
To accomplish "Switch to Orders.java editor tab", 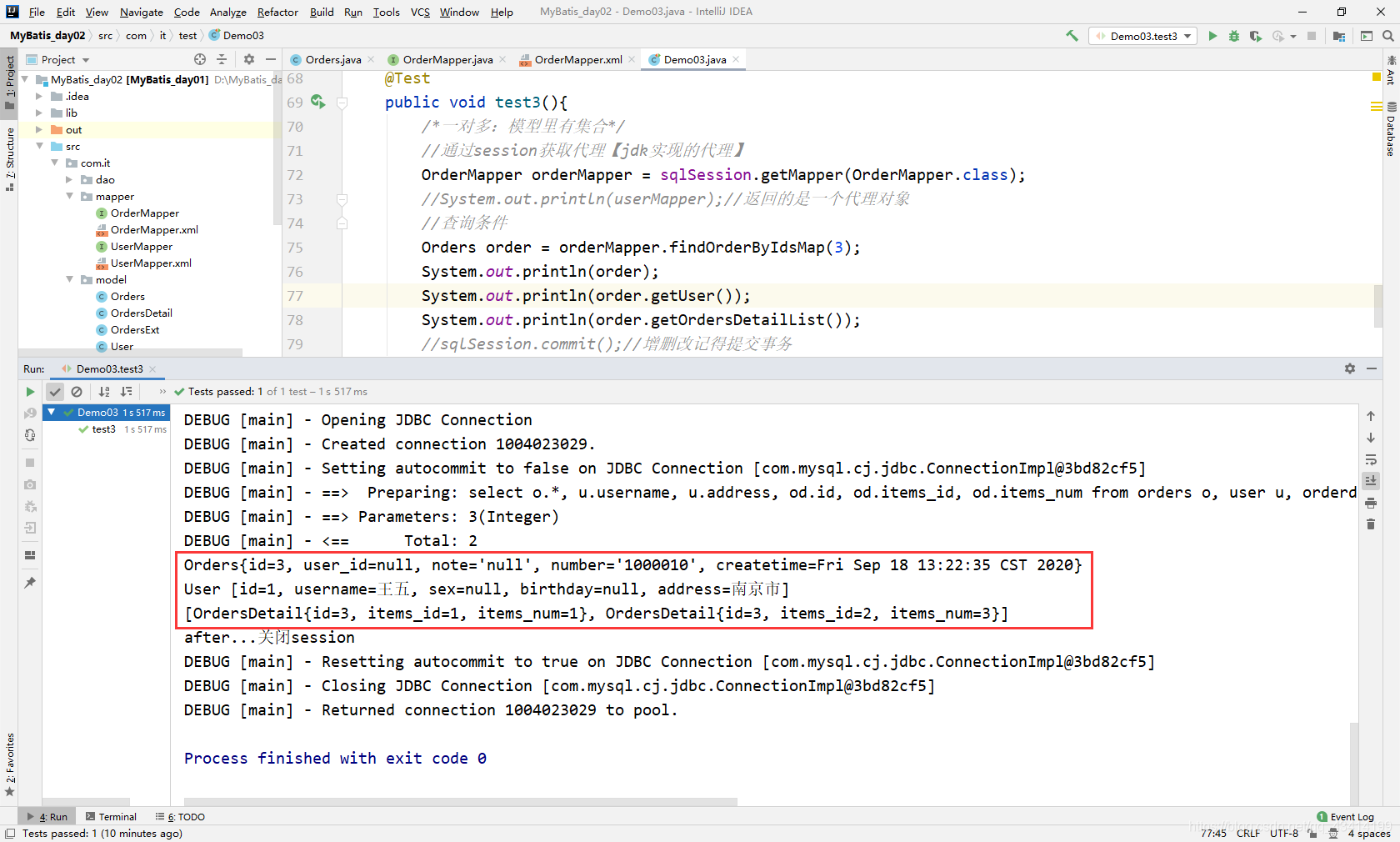I will click(x=332, y=59).
